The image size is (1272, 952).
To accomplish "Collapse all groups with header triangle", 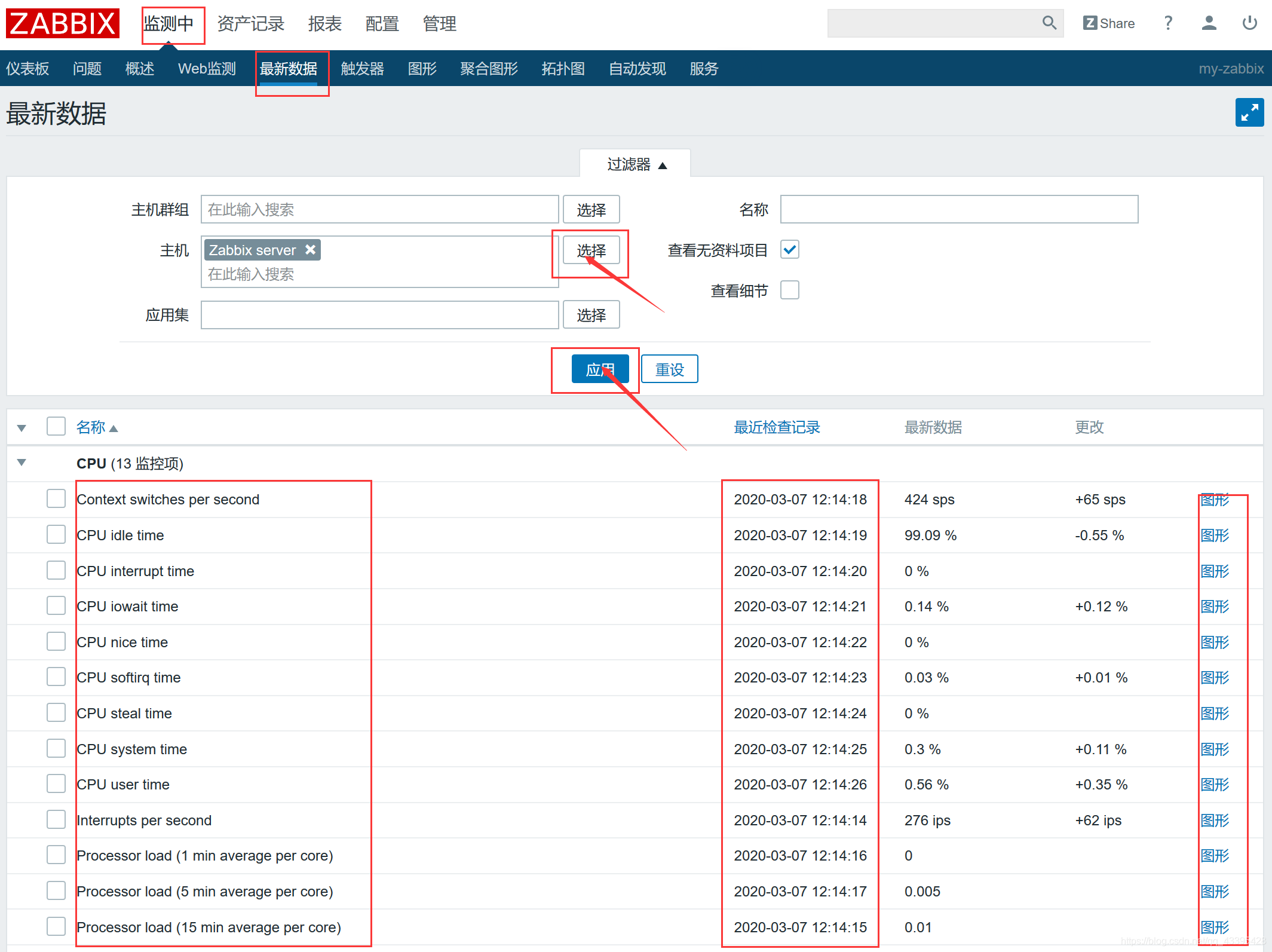I will tap(22, 428).
